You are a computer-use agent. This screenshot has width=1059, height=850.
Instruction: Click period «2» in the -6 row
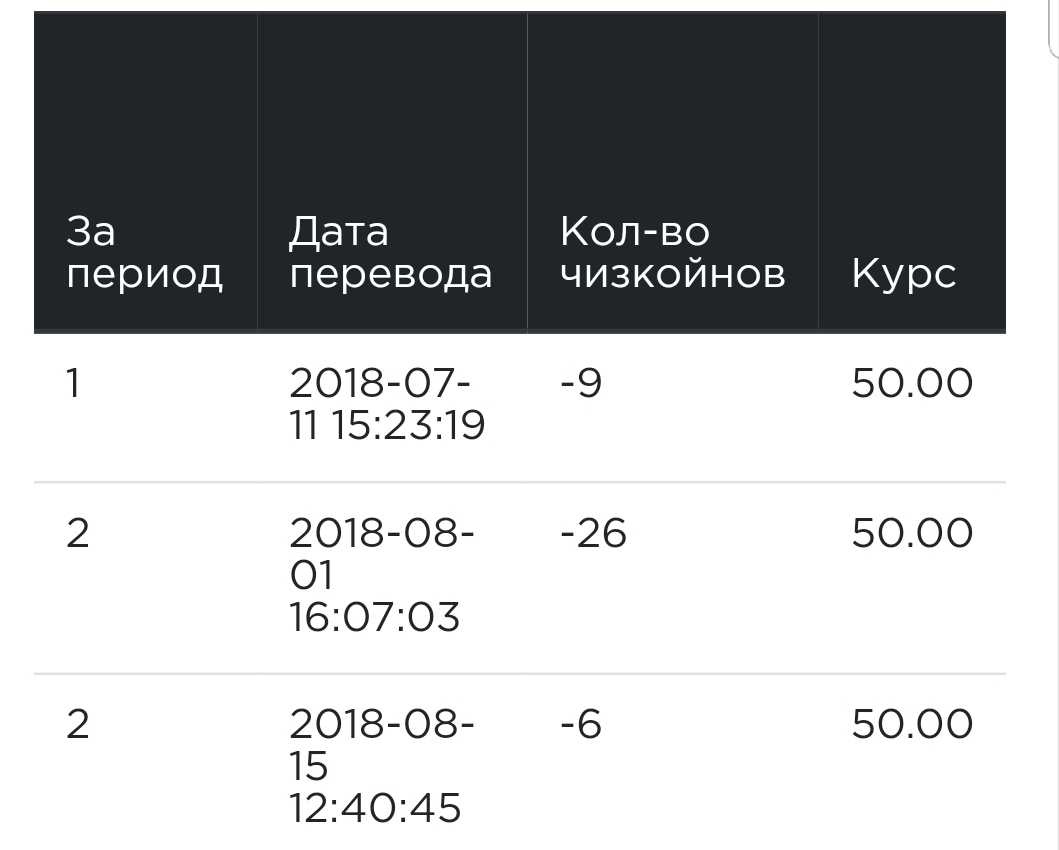tap(77, 724)
